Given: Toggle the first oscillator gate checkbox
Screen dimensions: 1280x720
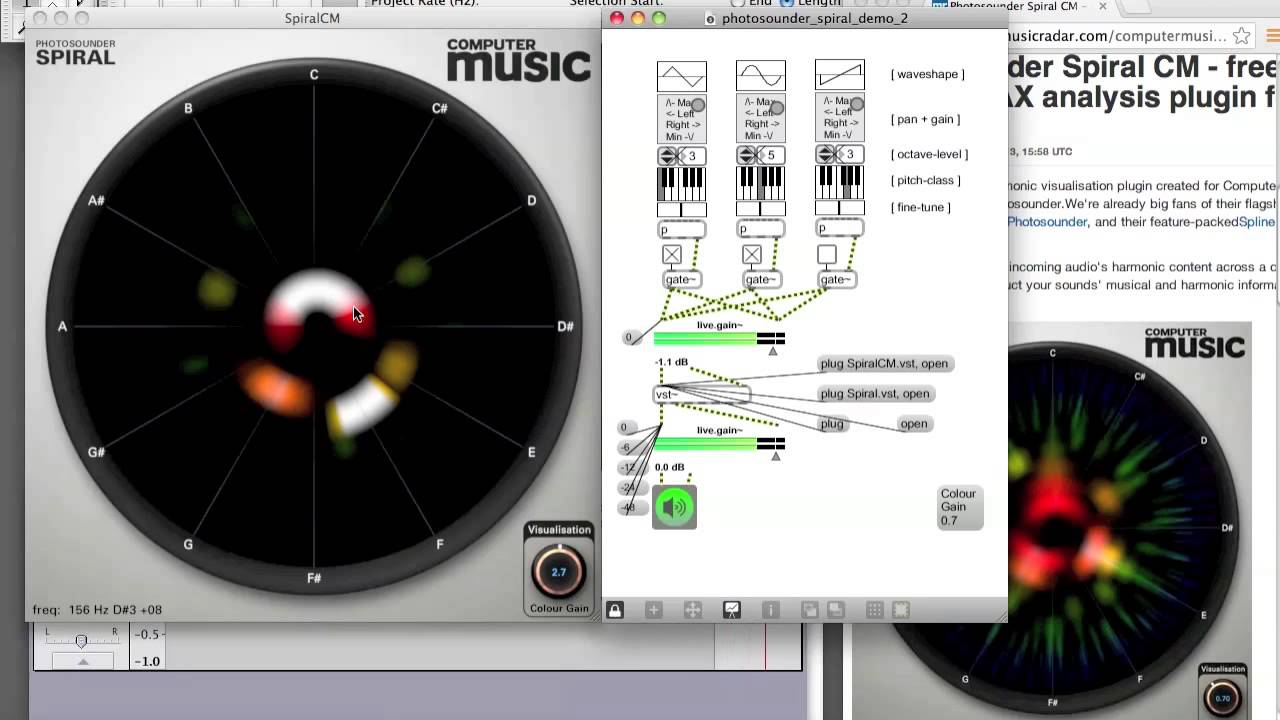Looking at the screenshot, I should pyautogui.click(x=672, y=255).
